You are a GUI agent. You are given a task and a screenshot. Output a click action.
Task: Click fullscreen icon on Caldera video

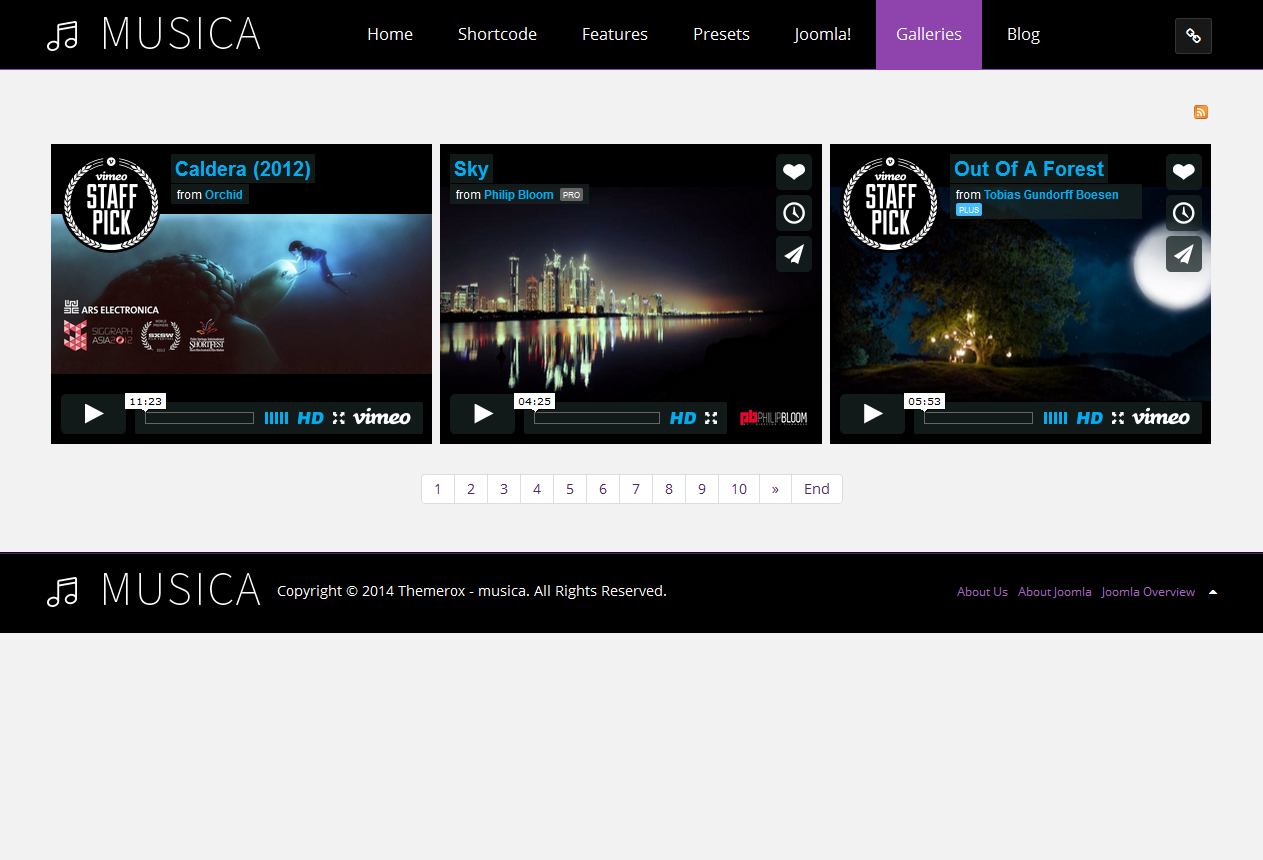pyautogui.click(x=339, y=418)
